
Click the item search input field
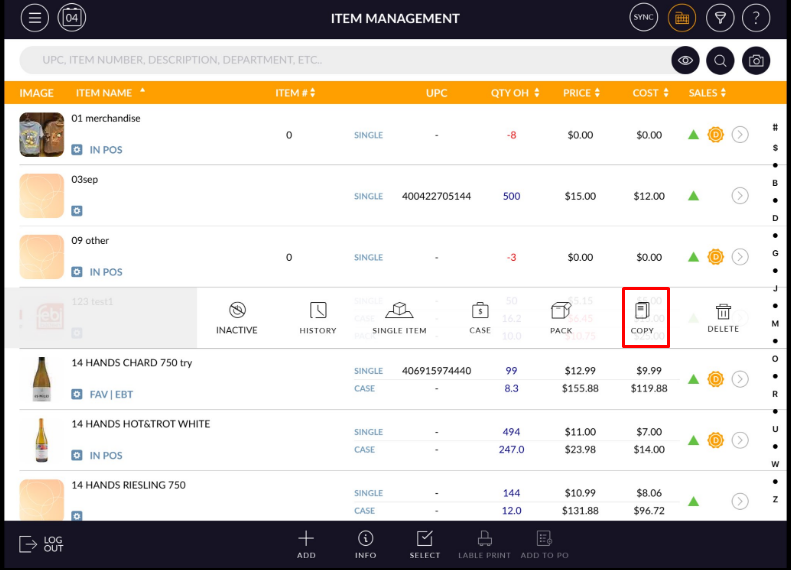(340, 61)
